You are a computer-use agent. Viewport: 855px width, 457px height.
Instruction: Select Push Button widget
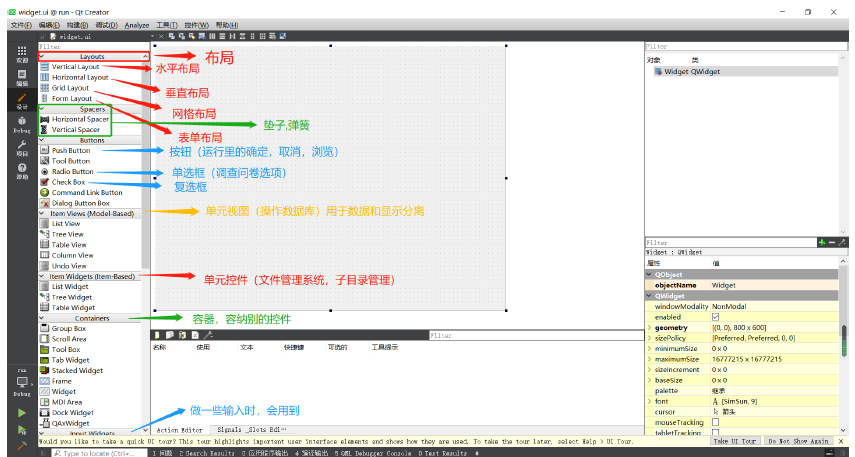[x=65, y=150]
